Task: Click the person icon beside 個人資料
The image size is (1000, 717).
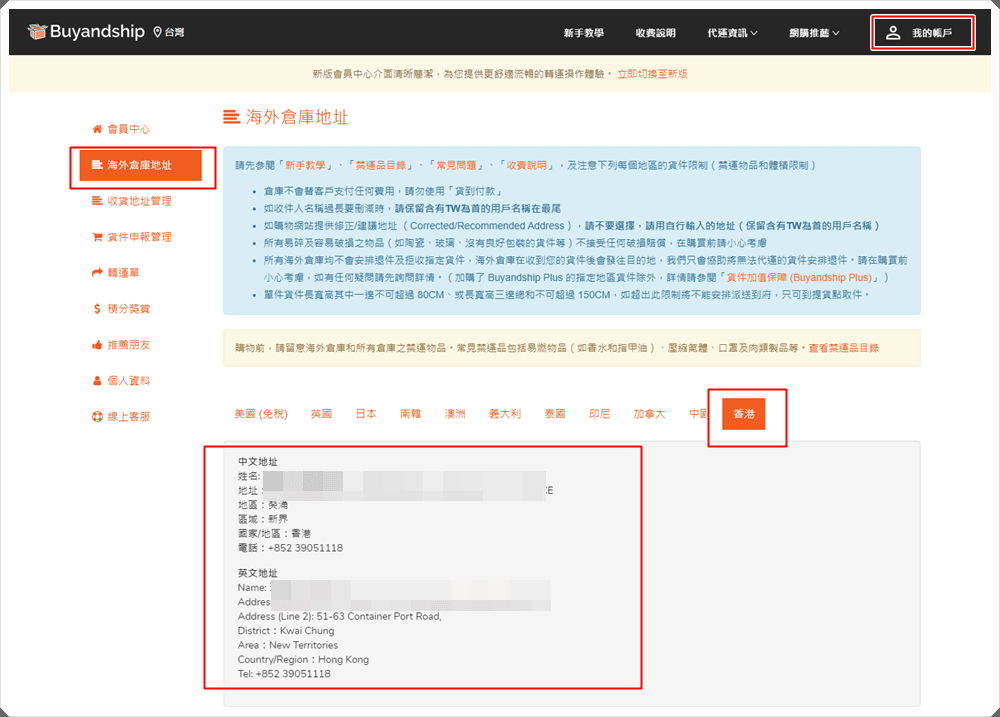Action: click(x=97, y=381)
